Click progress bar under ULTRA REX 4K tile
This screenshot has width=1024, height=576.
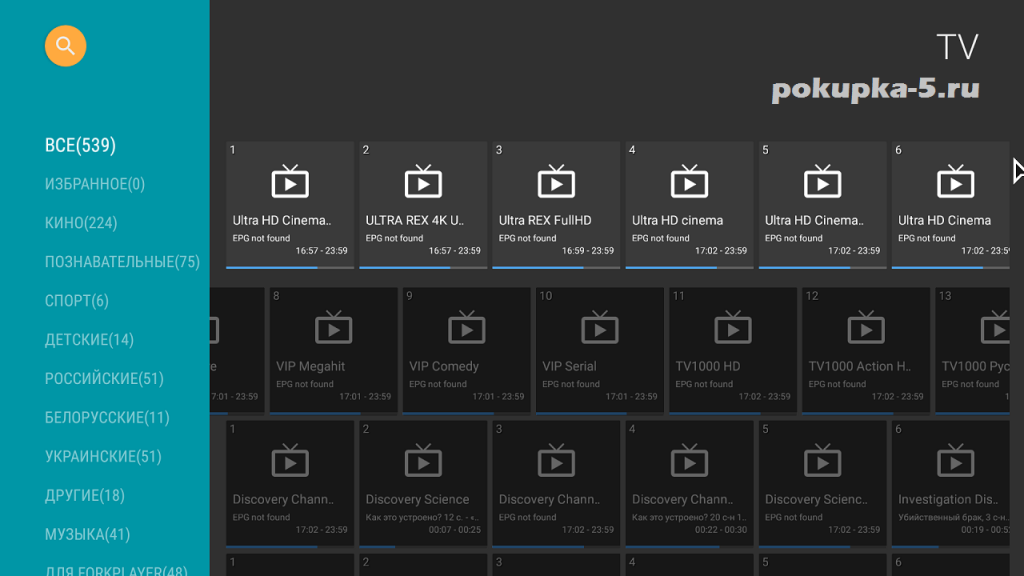[423, 267]
